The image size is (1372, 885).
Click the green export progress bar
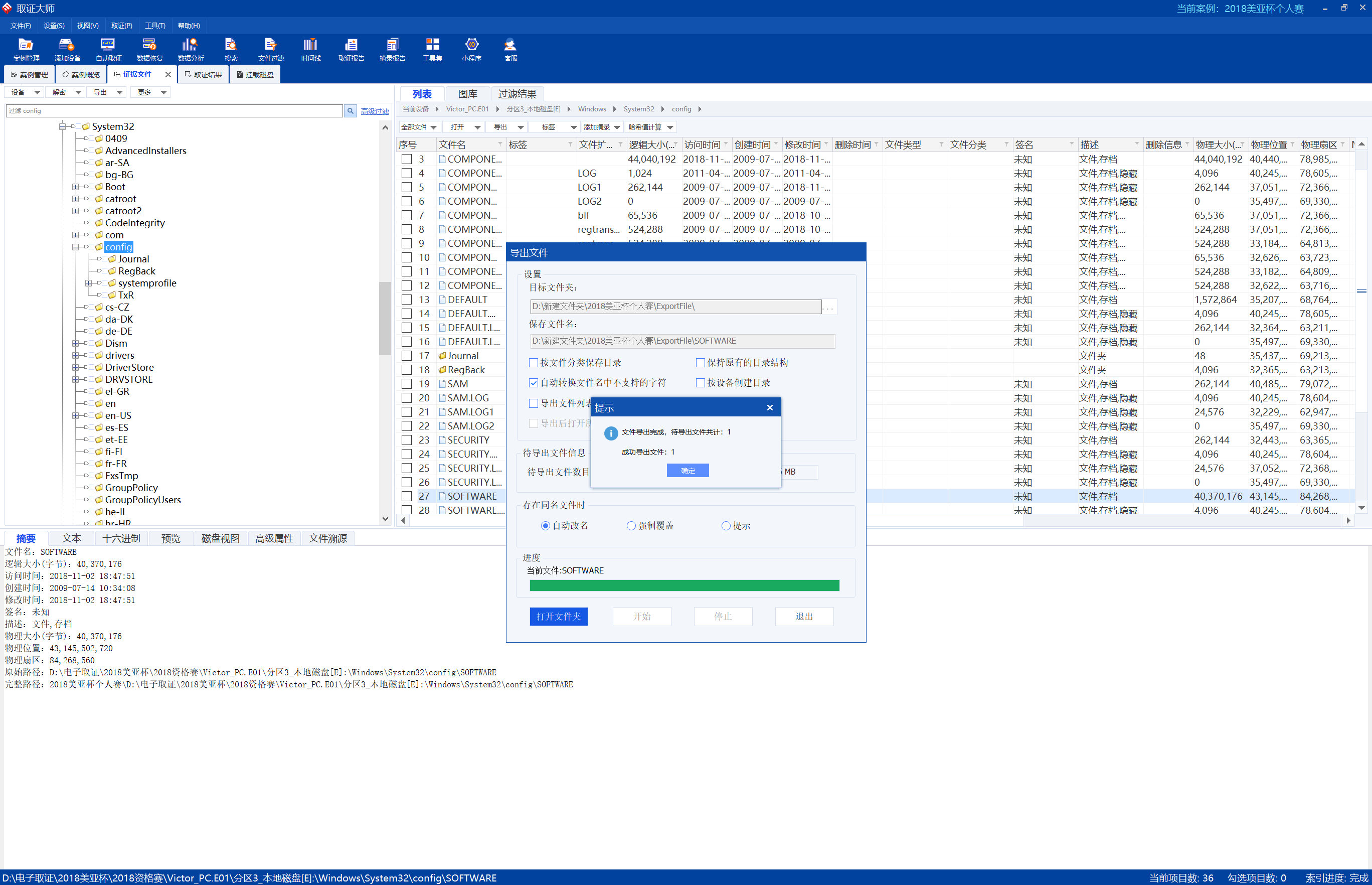[684, 585]
